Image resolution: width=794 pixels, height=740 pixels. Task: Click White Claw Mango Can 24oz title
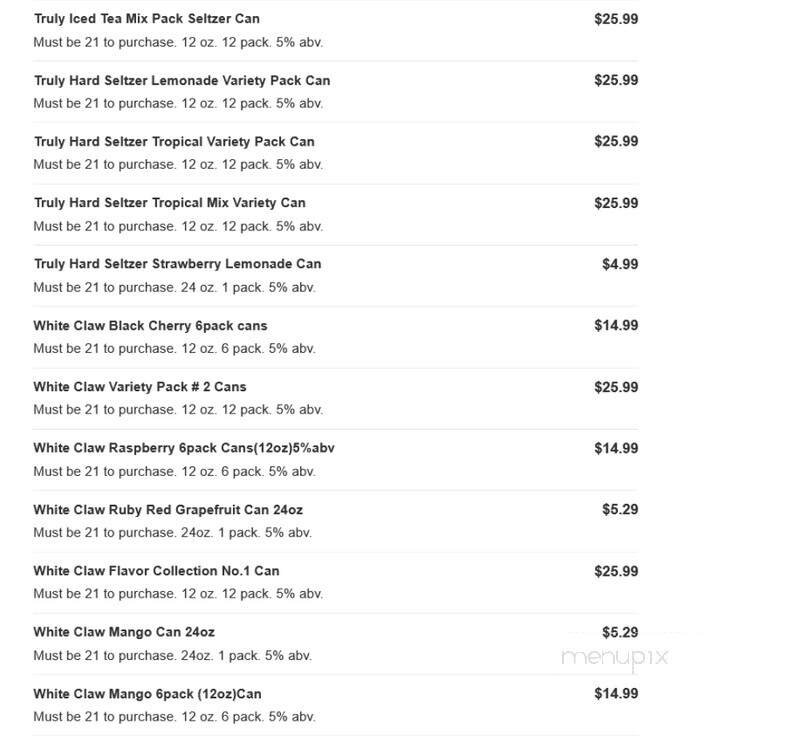click(x=123, y=632)
